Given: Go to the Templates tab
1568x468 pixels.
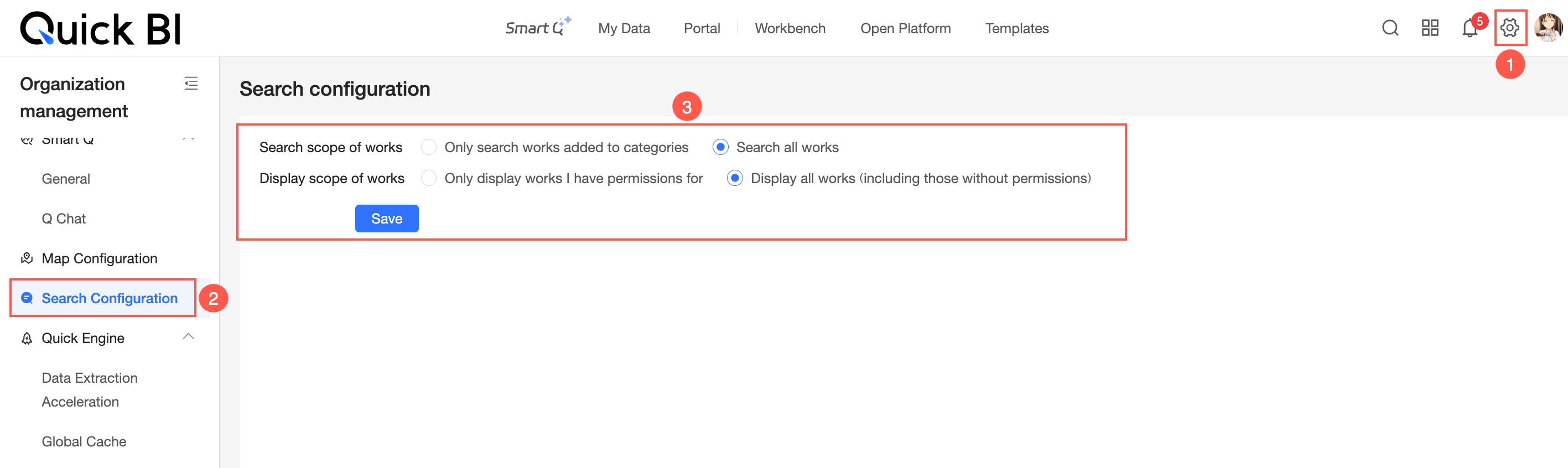Looking at the screenshot, I should [x=1016, y=28].
